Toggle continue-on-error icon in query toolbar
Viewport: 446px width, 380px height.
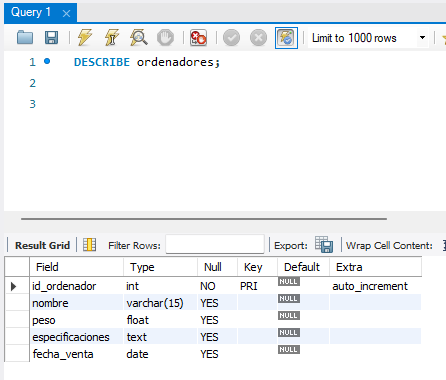pos(198,38)
